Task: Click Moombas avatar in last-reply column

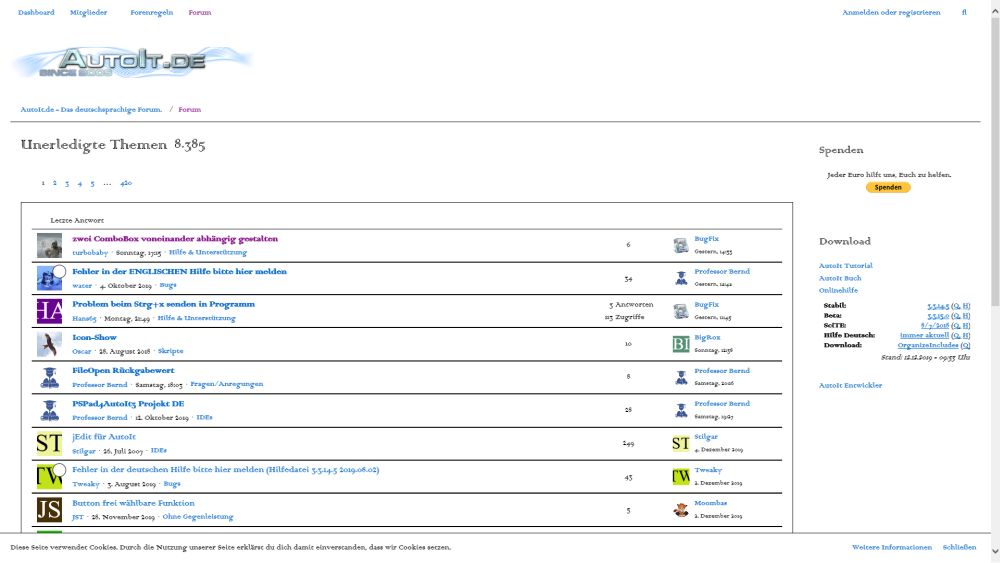Action: [681, 509]
